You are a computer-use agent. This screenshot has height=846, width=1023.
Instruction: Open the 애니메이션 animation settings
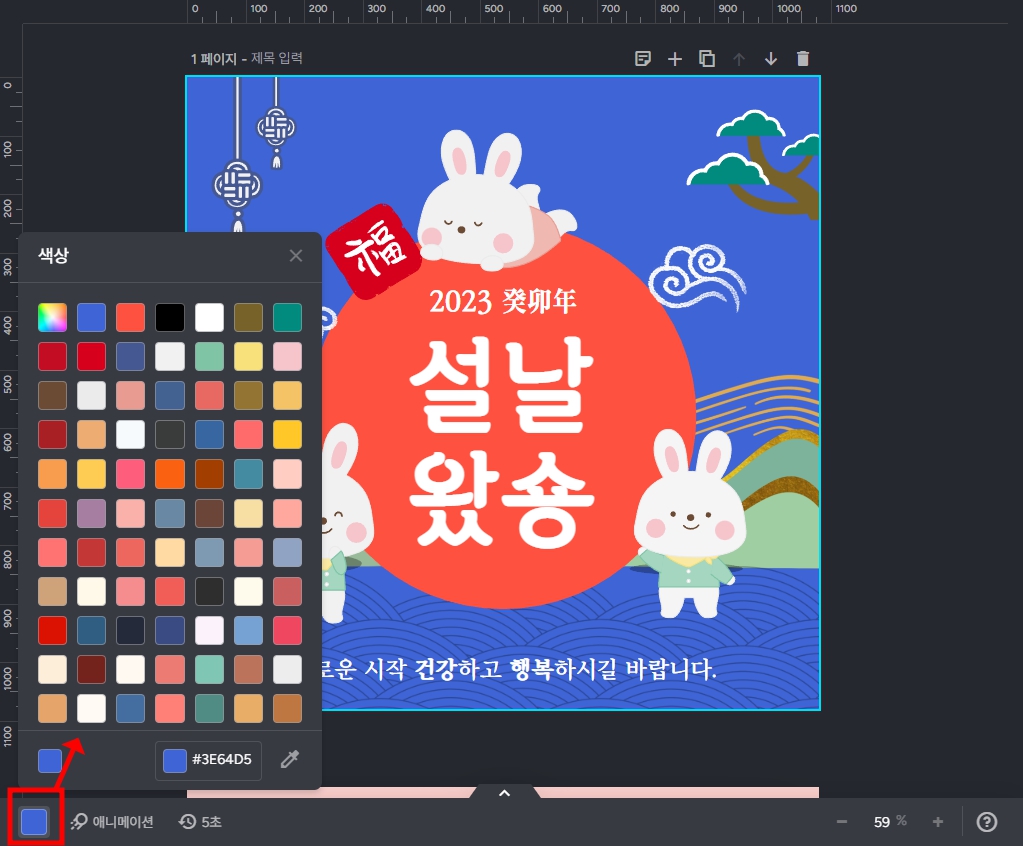[x=113, y=822]
